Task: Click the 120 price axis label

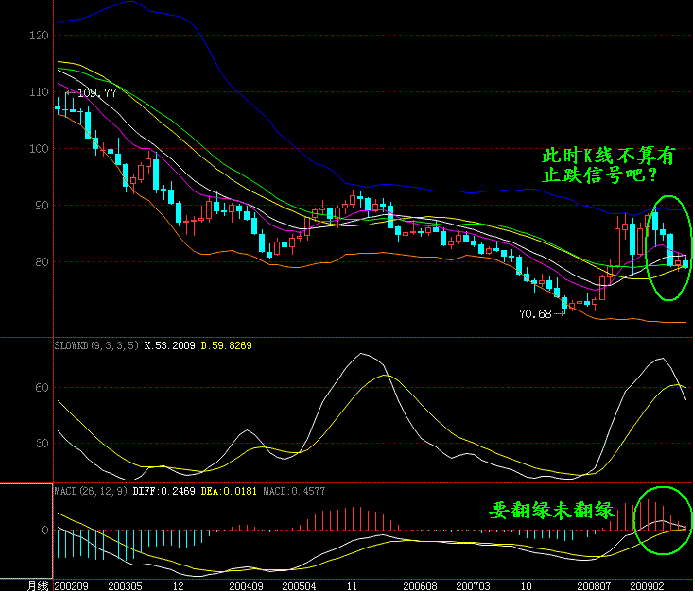Action: click(39, 35)
